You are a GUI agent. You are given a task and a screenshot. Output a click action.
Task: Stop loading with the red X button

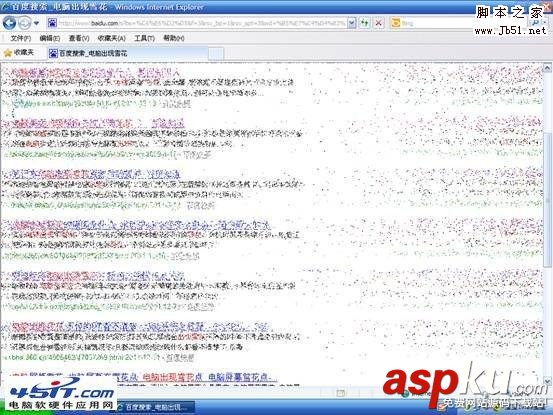pyautogui.click(x=378, y=23)
